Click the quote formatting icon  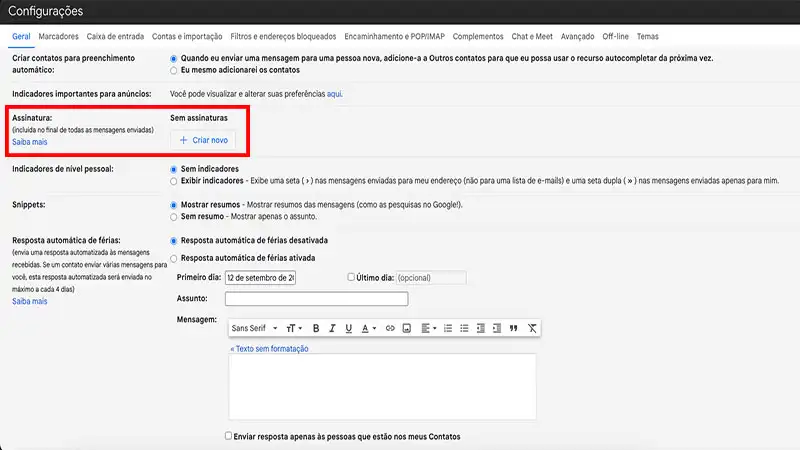tap(514, 328)
